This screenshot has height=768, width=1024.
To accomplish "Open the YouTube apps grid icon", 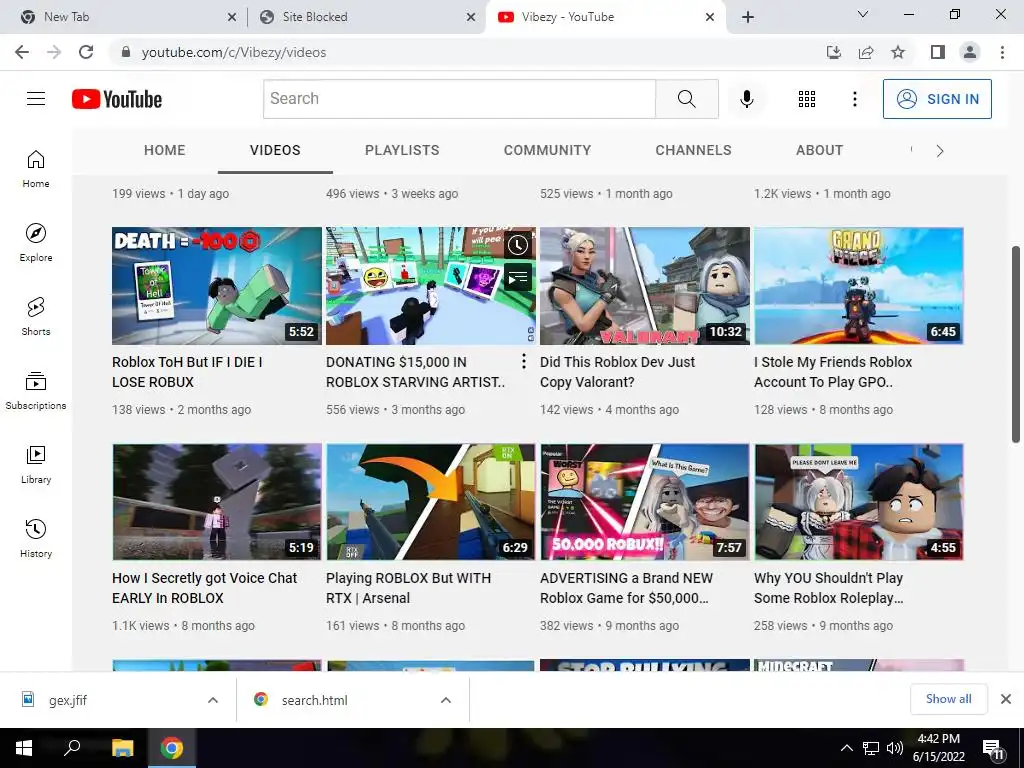I will point(807,99).
